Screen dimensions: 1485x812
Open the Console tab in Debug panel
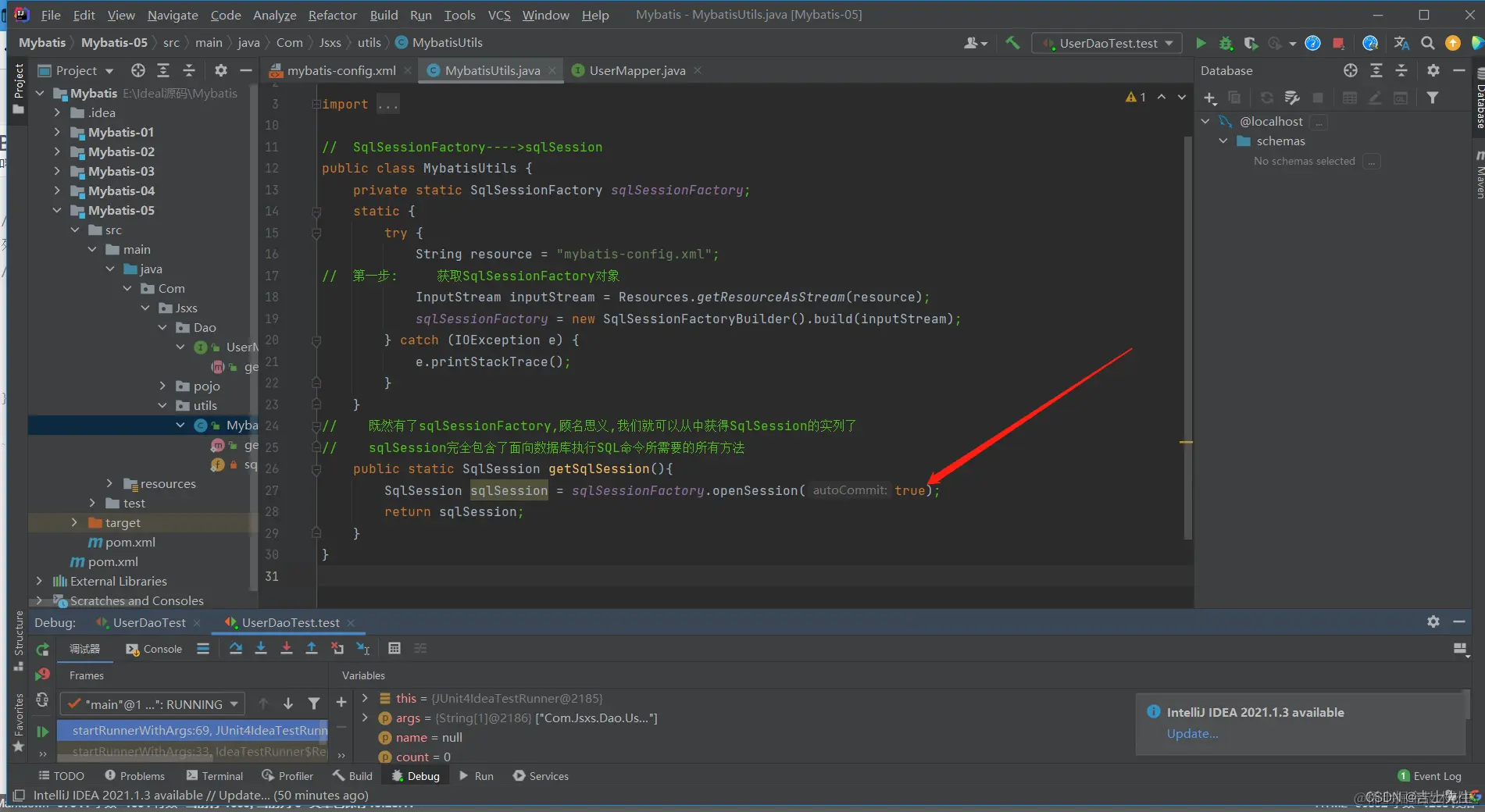click(154, 649)
